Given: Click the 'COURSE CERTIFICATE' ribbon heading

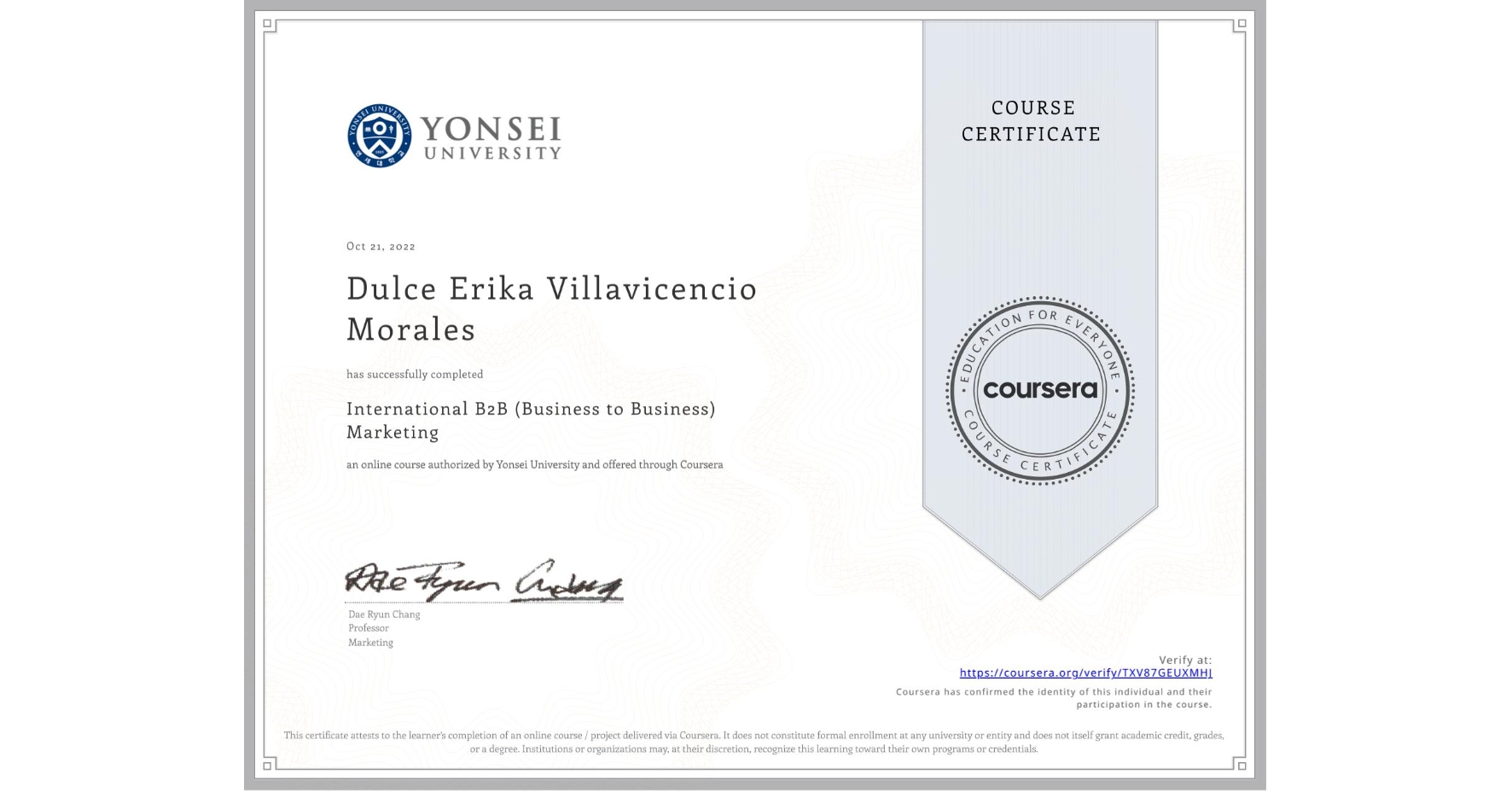Looking at the screenshot, I should pos(1032,121).
